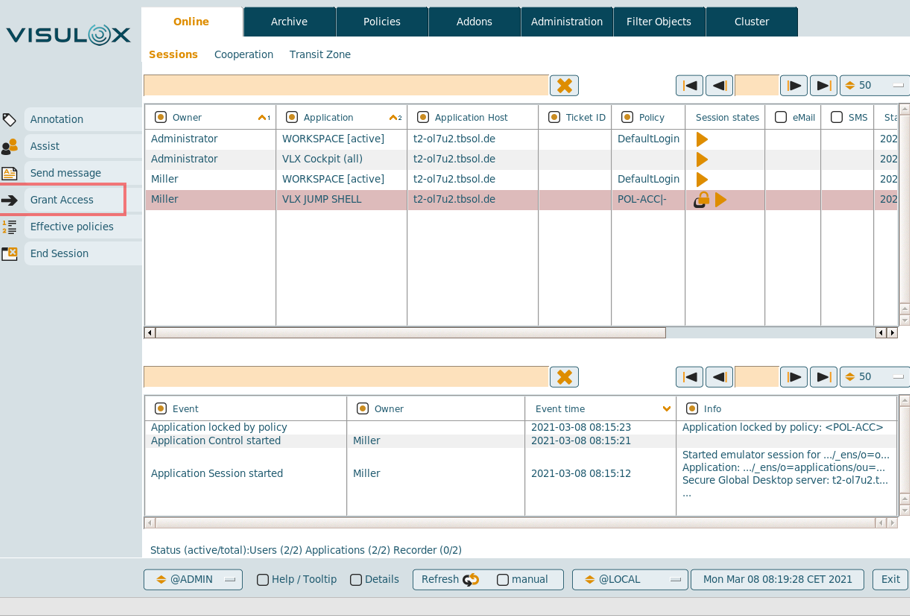Enable the Help / Tooltip checkbox
Screen dimensions: 910x616
pos(263,580)
